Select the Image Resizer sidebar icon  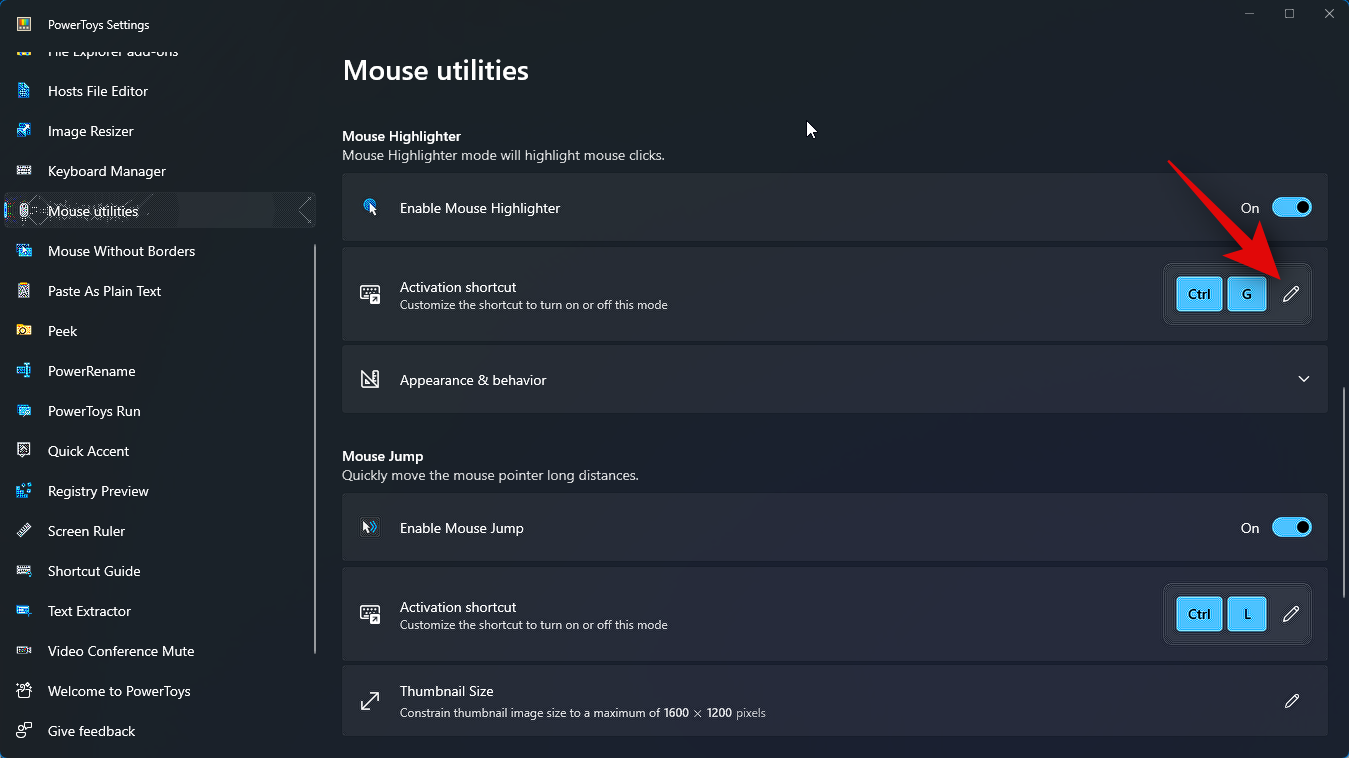point(23,130)
